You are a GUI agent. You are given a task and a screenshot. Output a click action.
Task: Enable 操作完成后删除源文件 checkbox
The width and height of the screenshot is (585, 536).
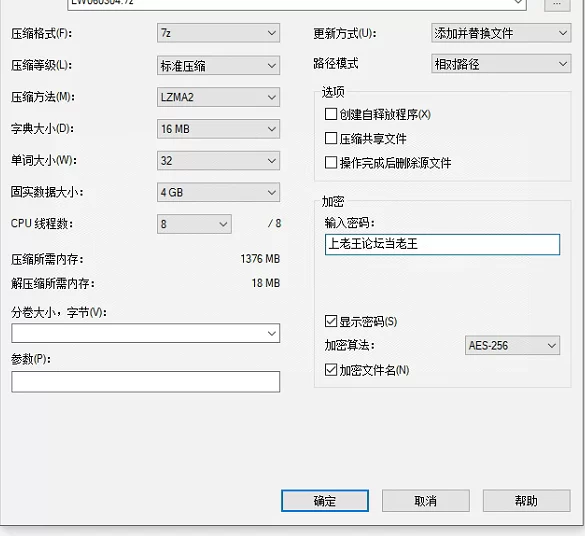(x=331, y=163)
